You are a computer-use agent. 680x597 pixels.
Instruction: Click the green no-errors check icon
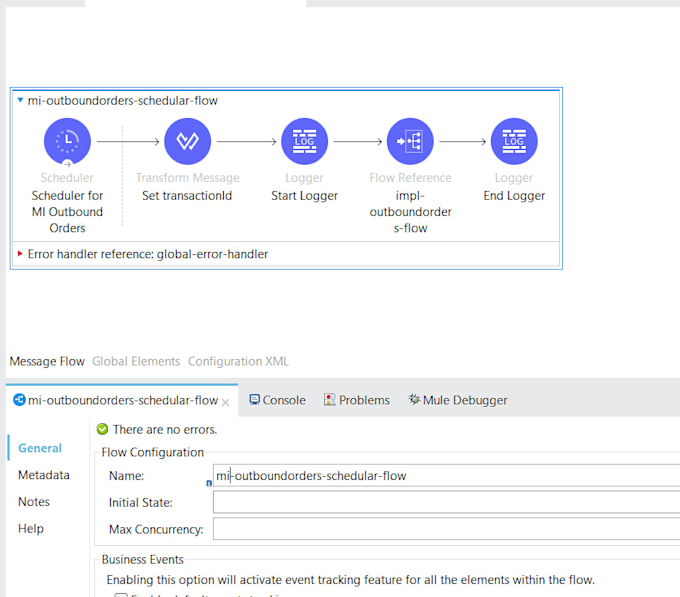[x=102, y=429]
